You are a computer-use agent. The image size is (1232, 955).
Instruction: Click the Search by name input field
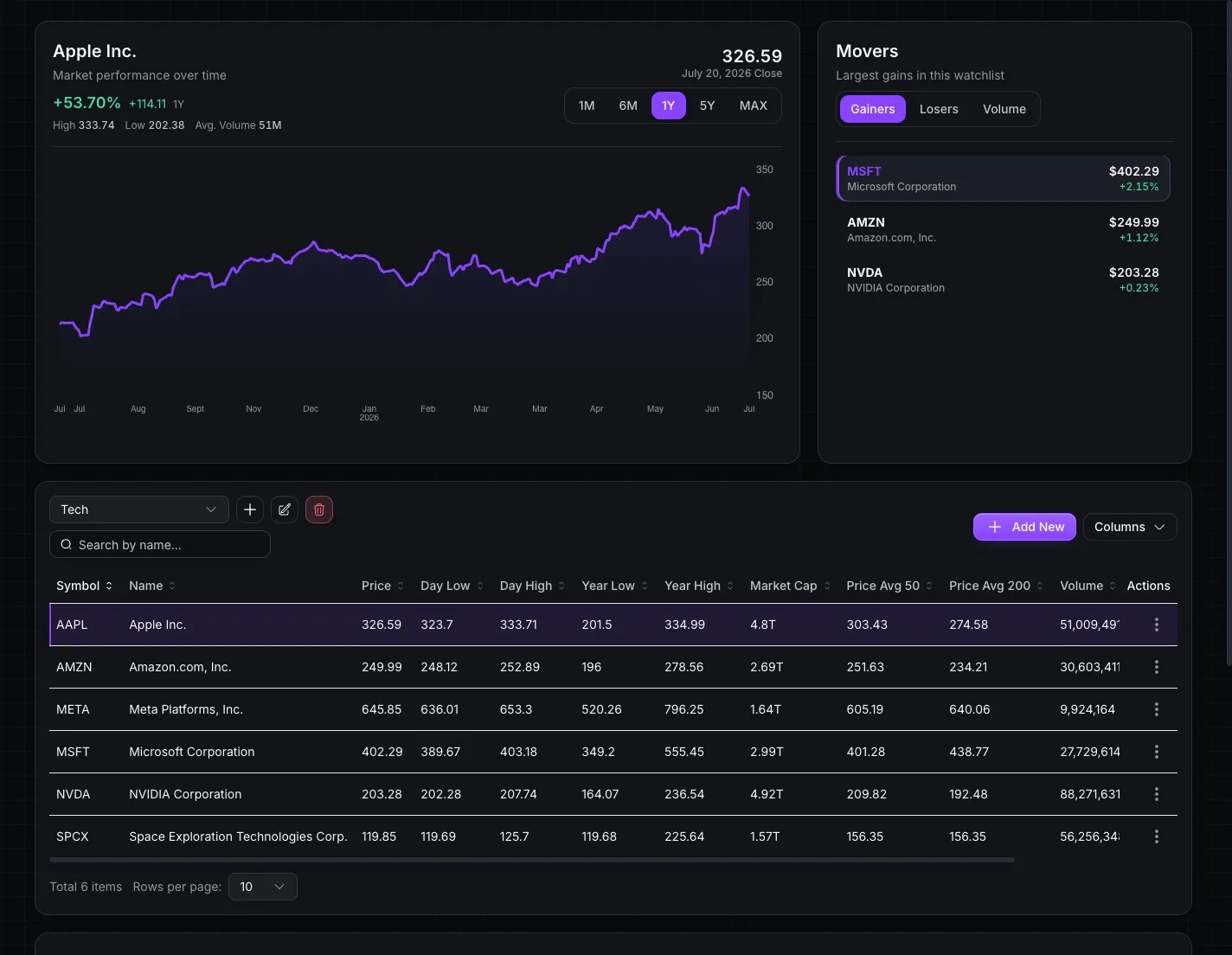click(160, 544)
